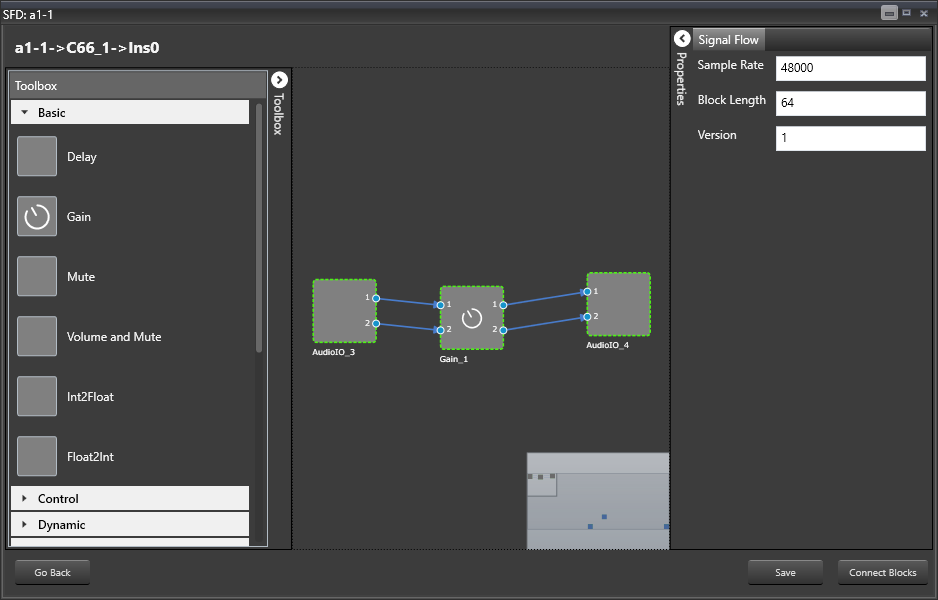938x600 pixels.
Task: Click input port 1 of AudioIO_4
Action: coord(587,292)
